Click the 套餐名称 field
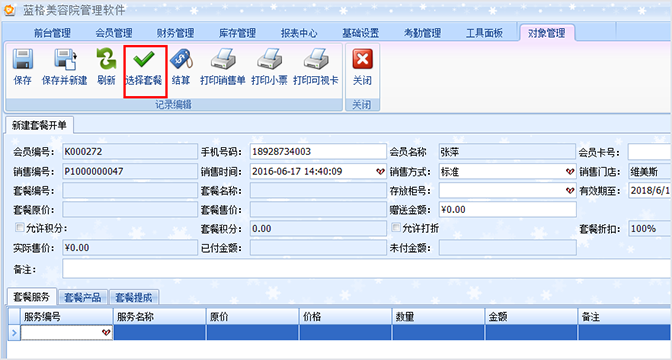The image size is (672, 360). click(318, 190)
